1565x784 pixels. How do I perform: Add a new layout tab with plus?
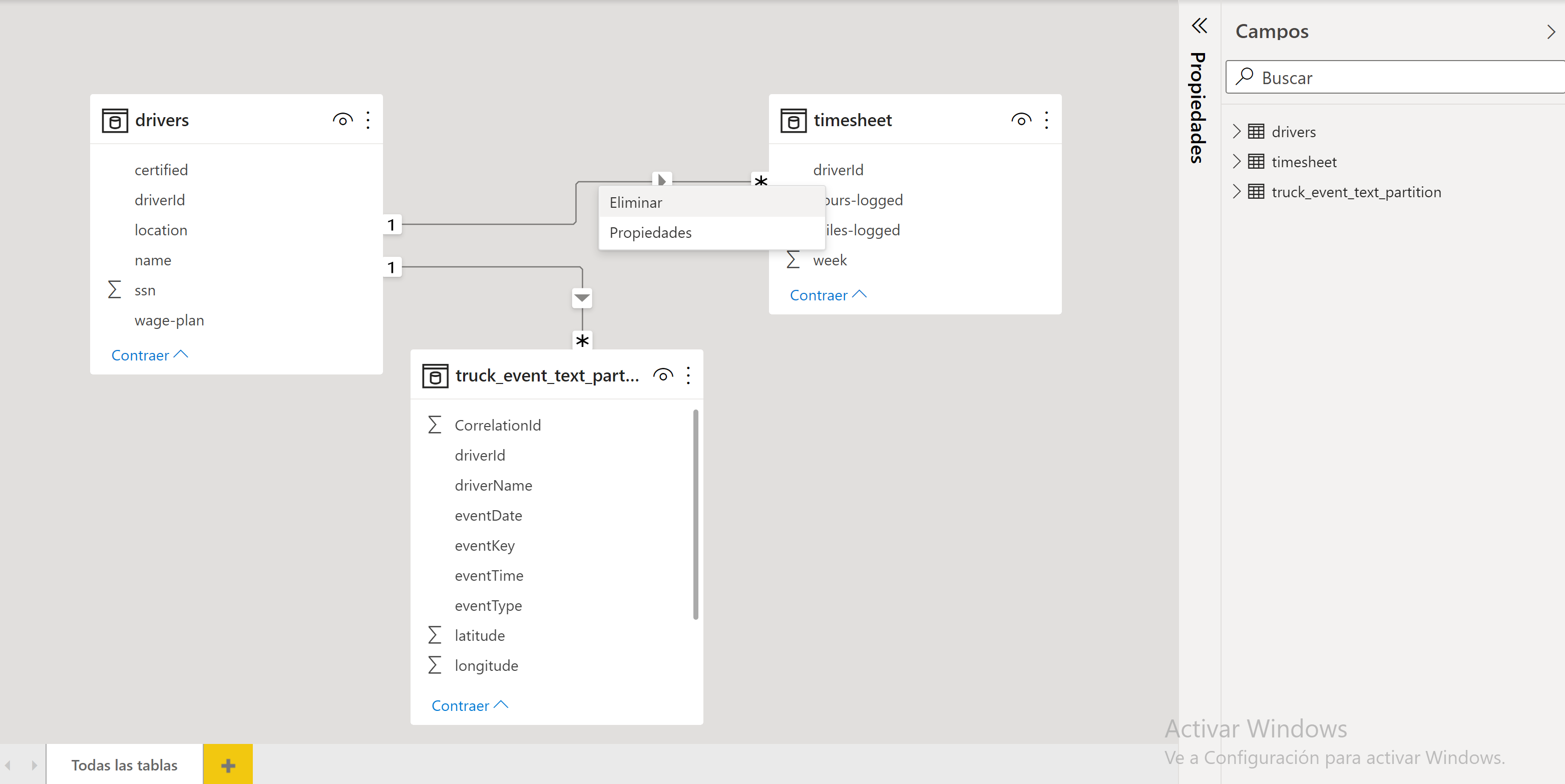228,764
